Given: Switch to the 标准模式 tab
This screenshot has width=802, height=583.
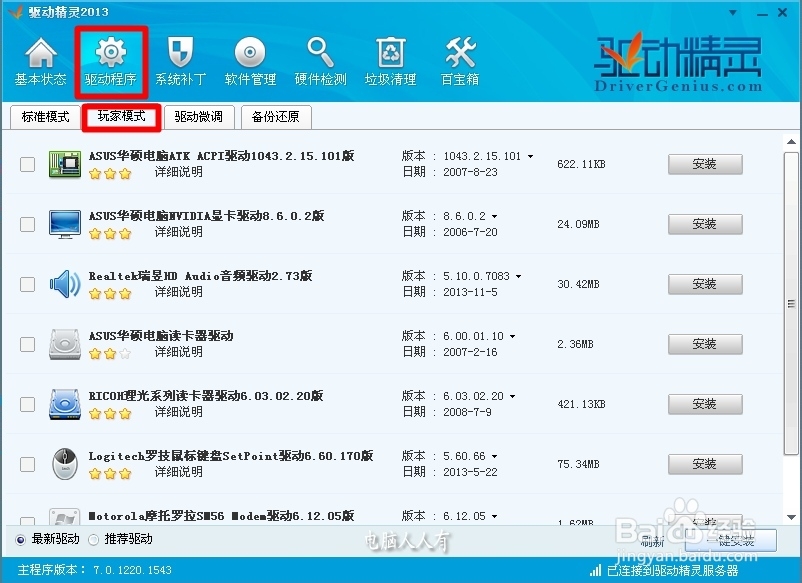Looking at the screenshot, I should (x=45, y=117).
